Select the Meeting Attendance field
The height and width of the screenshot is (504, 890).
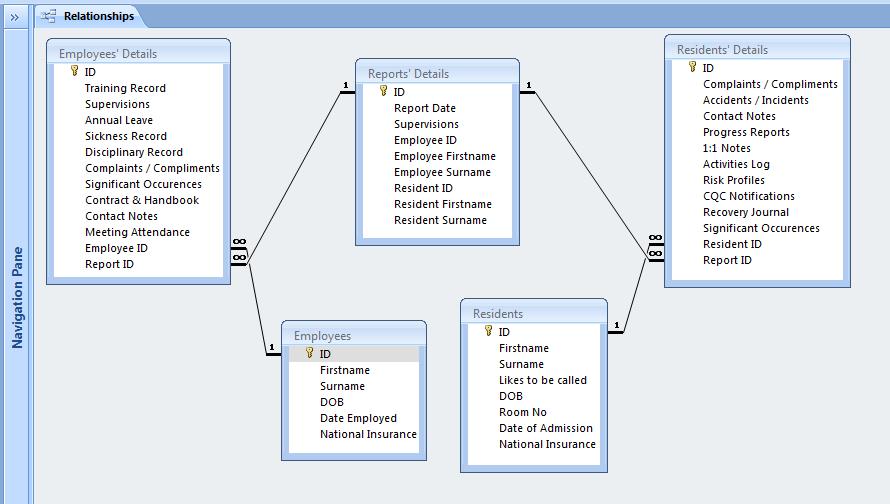(x=137, y=232)
